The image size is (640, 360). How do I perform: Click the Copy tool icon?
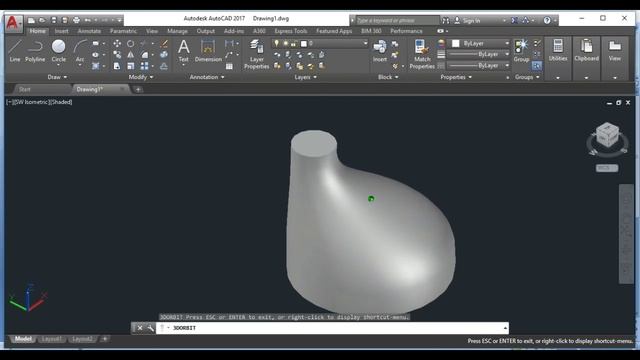117,55
